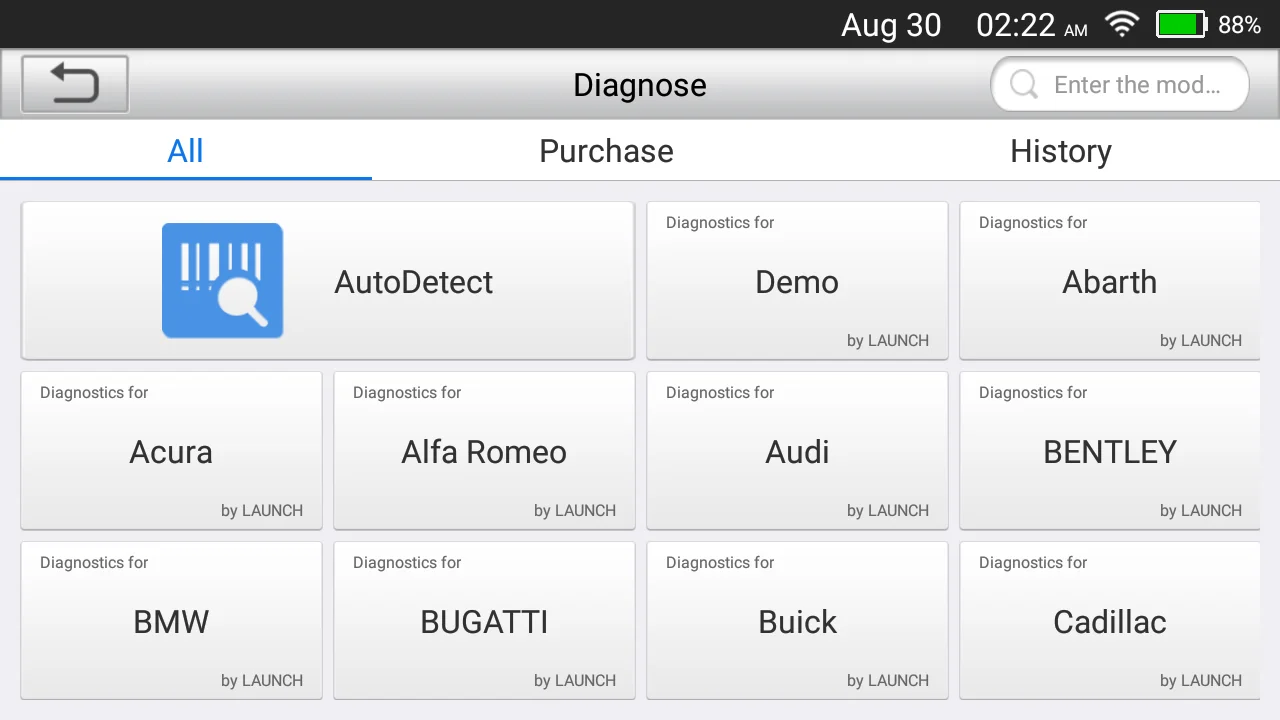The height and width of the screenshot is (720, 1280).
Task: Open Buick diagnostics
Action: click(x=797, y=621)
